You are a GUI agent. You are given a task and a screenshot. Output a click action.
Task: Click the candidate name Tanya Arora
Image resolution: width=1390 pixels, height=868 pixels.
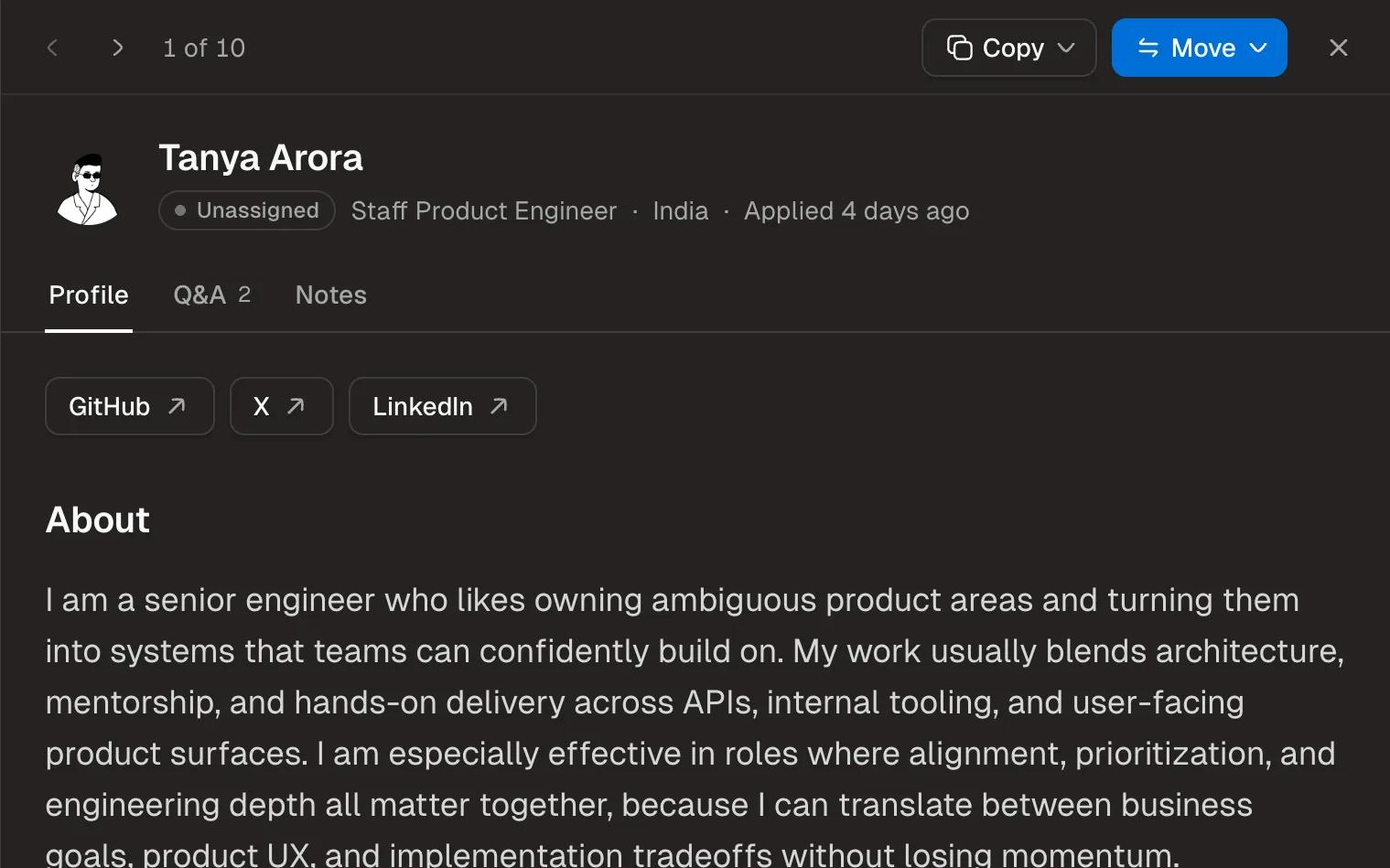pyautogui.click(x=261, y=157)
